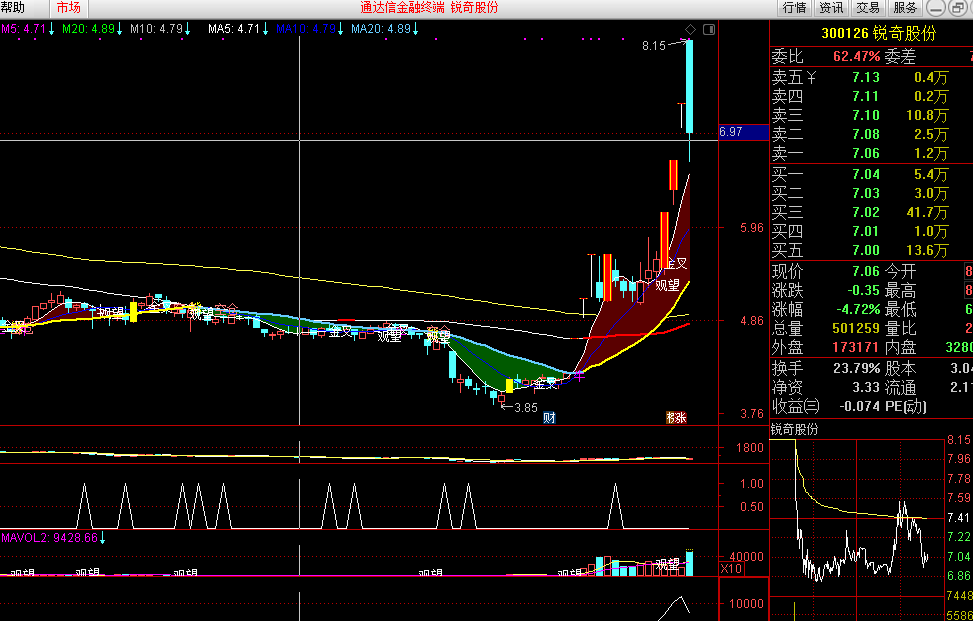Image resolution: width=973 pixels, height=621 pixels.
Task: Click the 卖三 price 7.10
Action: 866,115
